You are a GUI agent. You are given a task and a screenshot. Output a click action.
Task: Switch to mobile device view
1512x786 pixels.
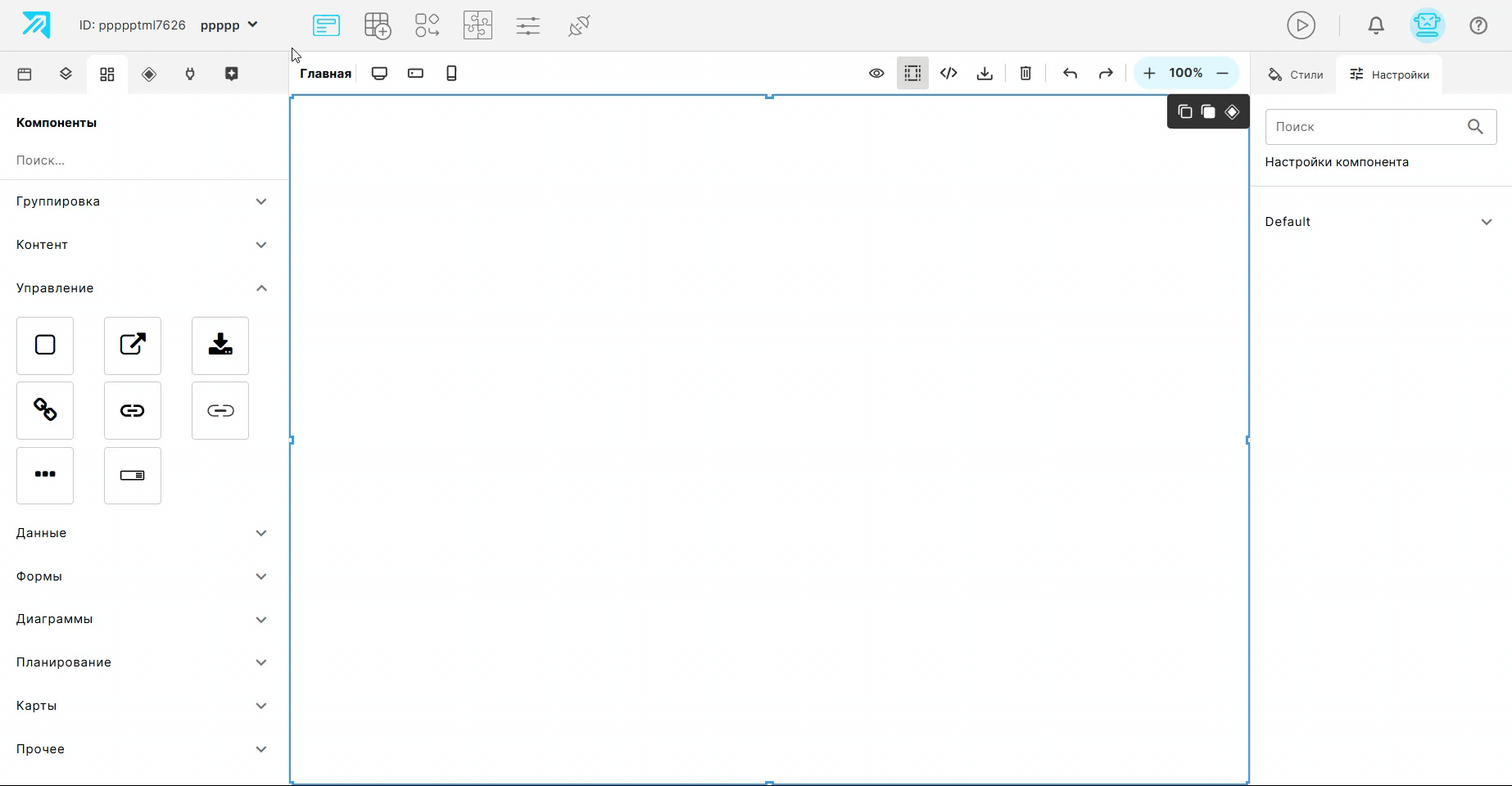[x=451, y=74]
